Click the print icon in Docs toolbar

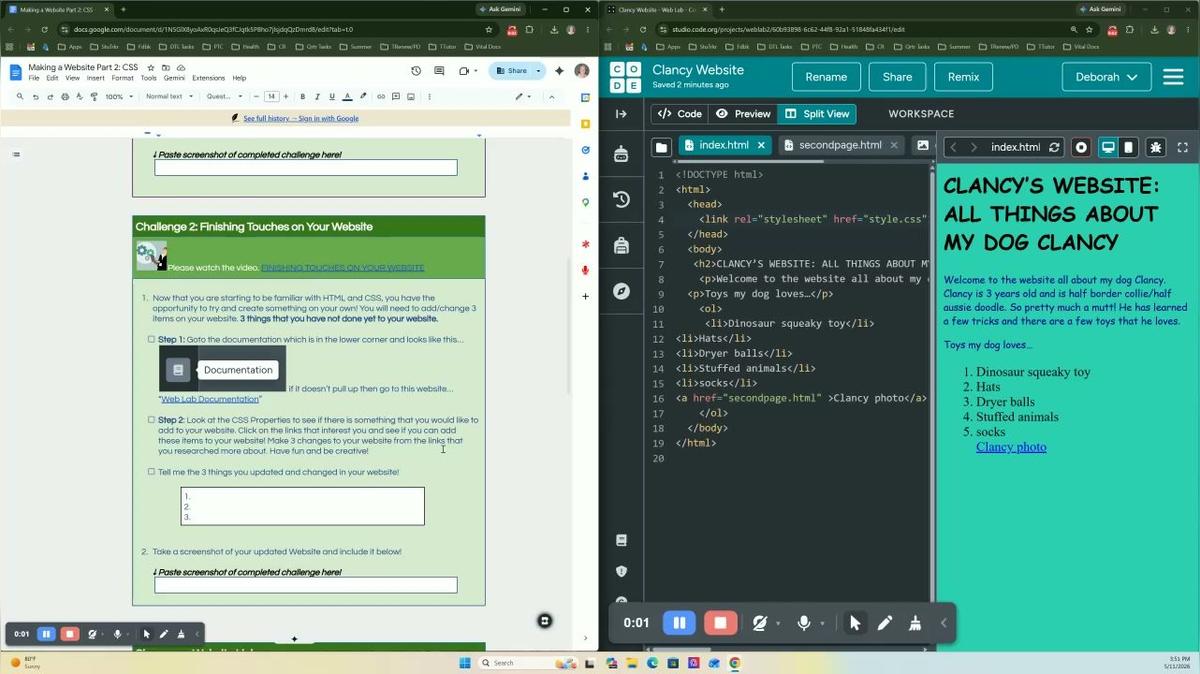[x=65, y=97]
